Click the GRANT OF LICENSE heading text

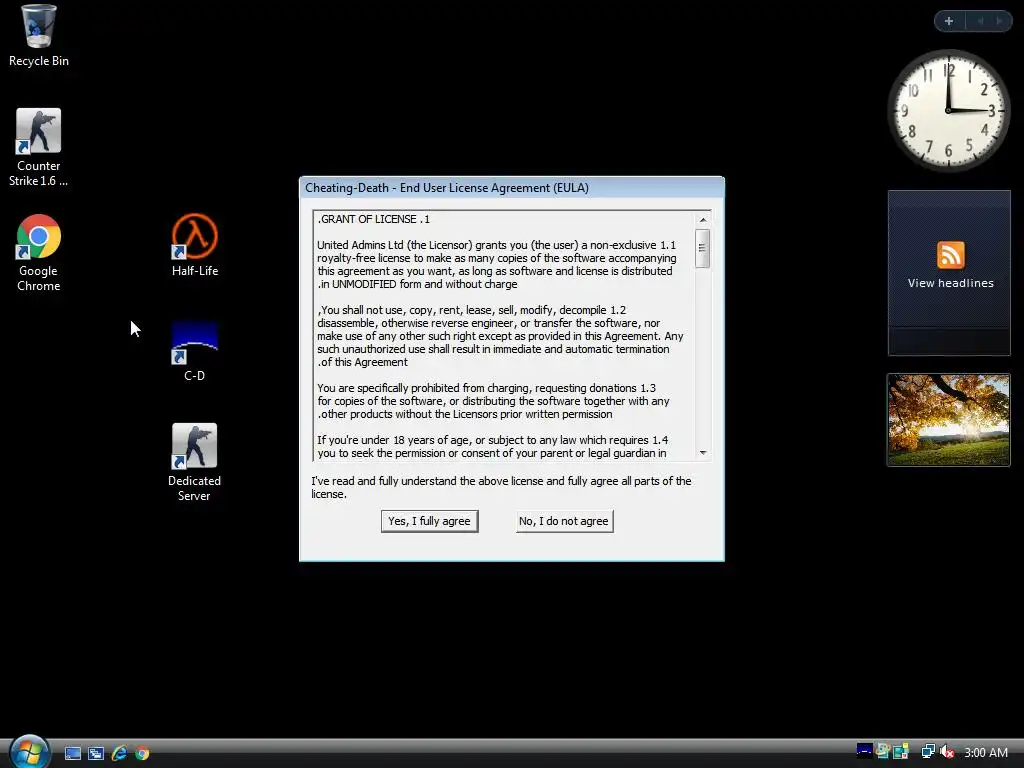click(x=374, y=219)
